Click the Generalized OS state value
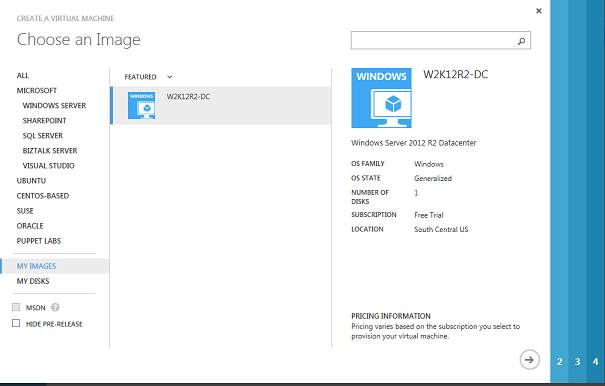Viewport: 605px width, 386px height. click(433, 179)
